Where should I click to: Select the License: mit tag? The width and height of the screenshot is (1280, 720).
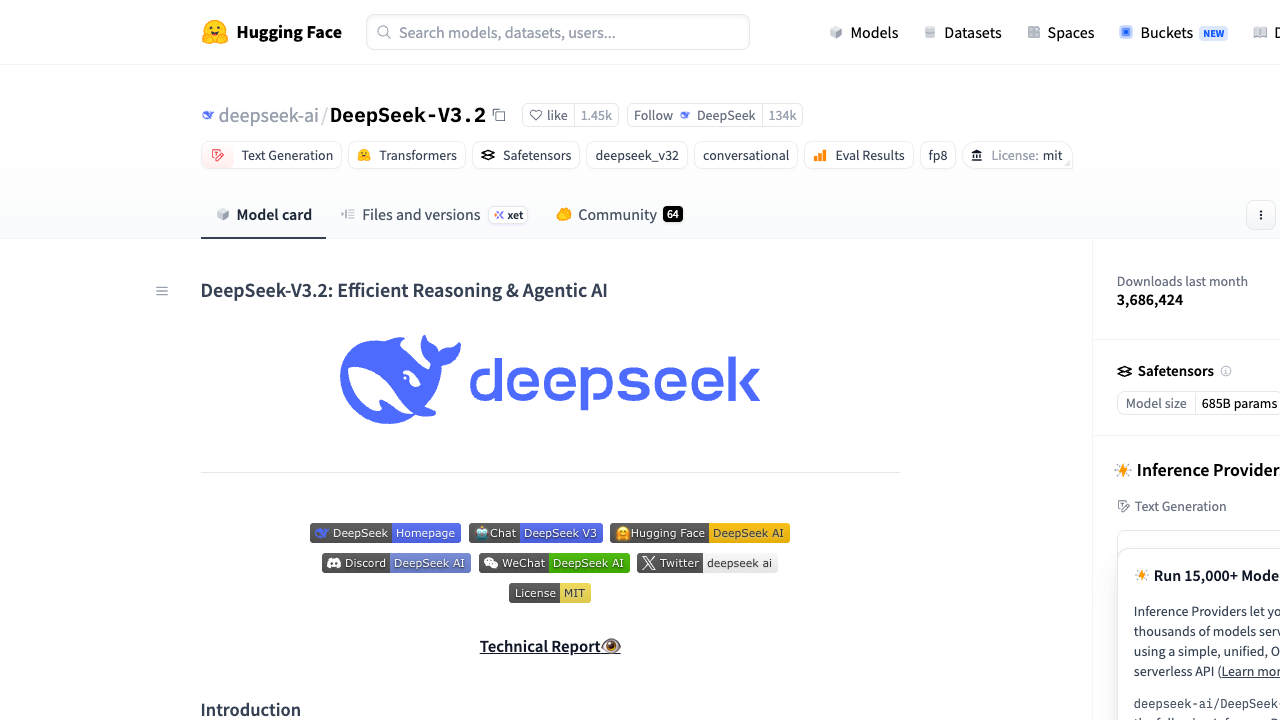coord(1017,155)
